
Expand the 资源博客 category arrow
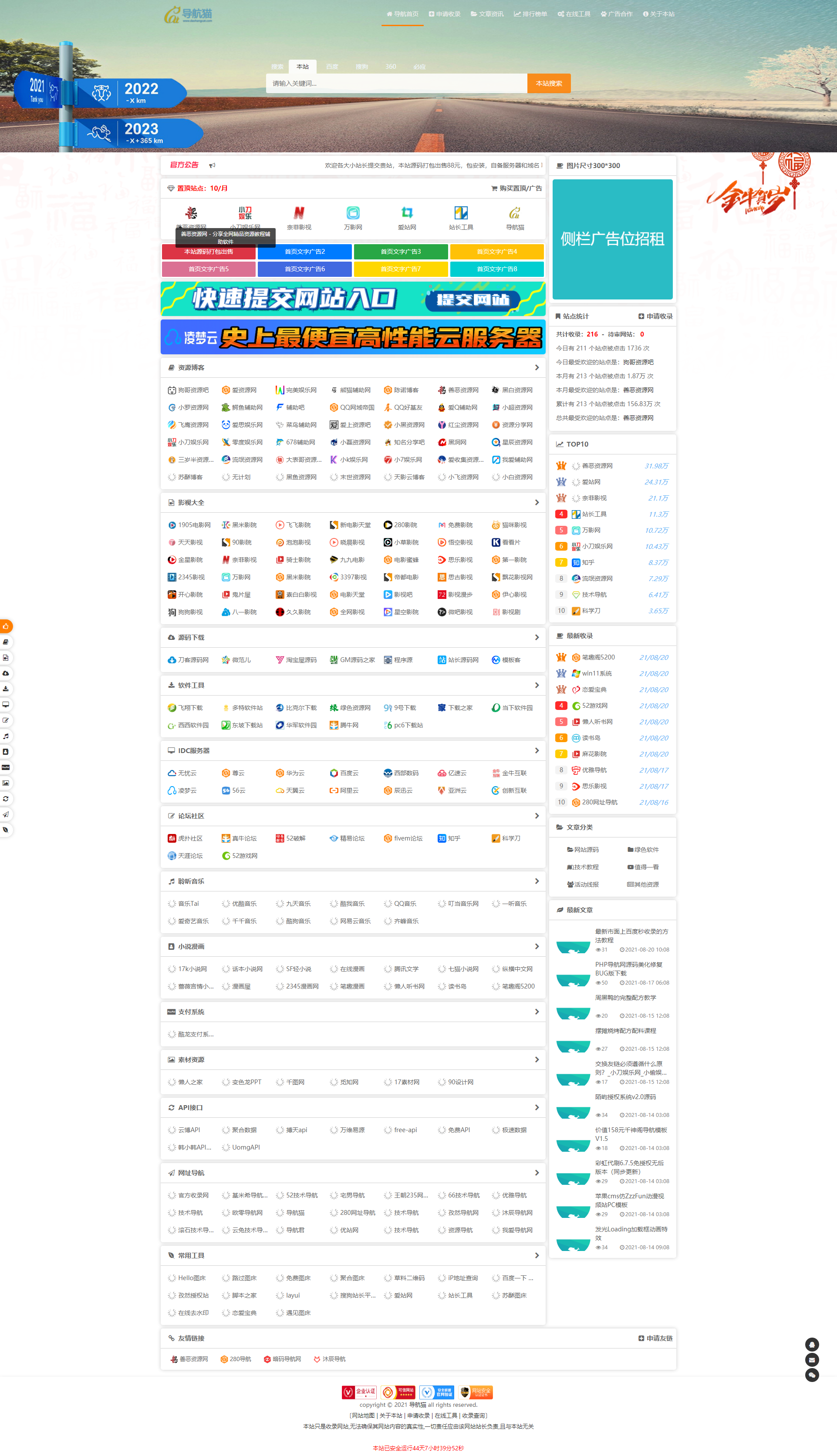[x=537, y=368]
